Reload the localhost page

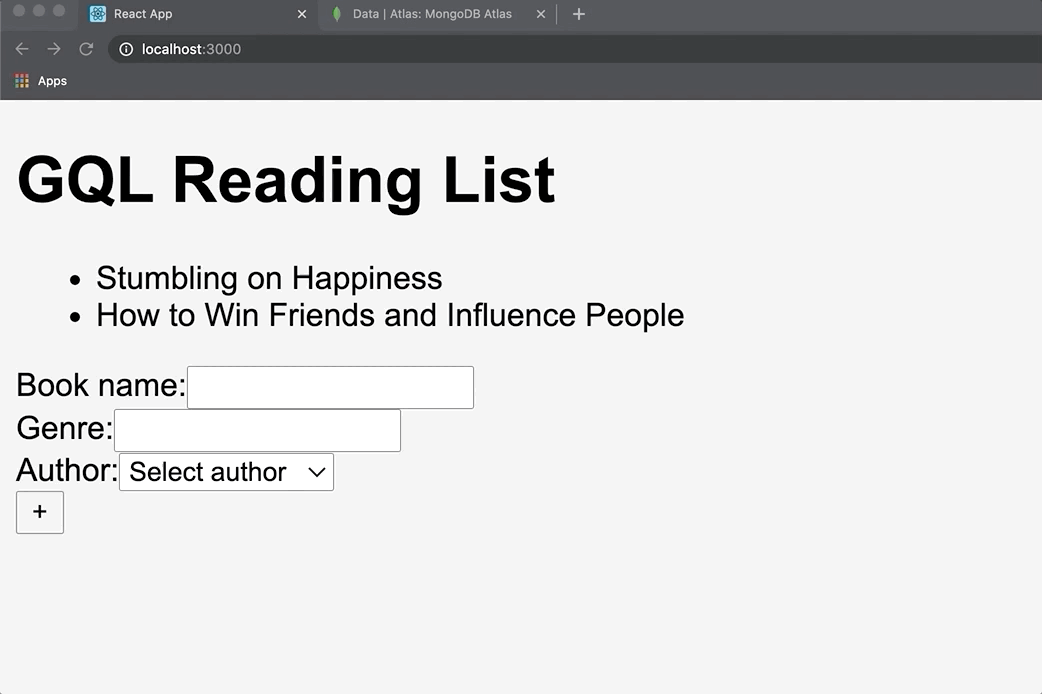86,49
